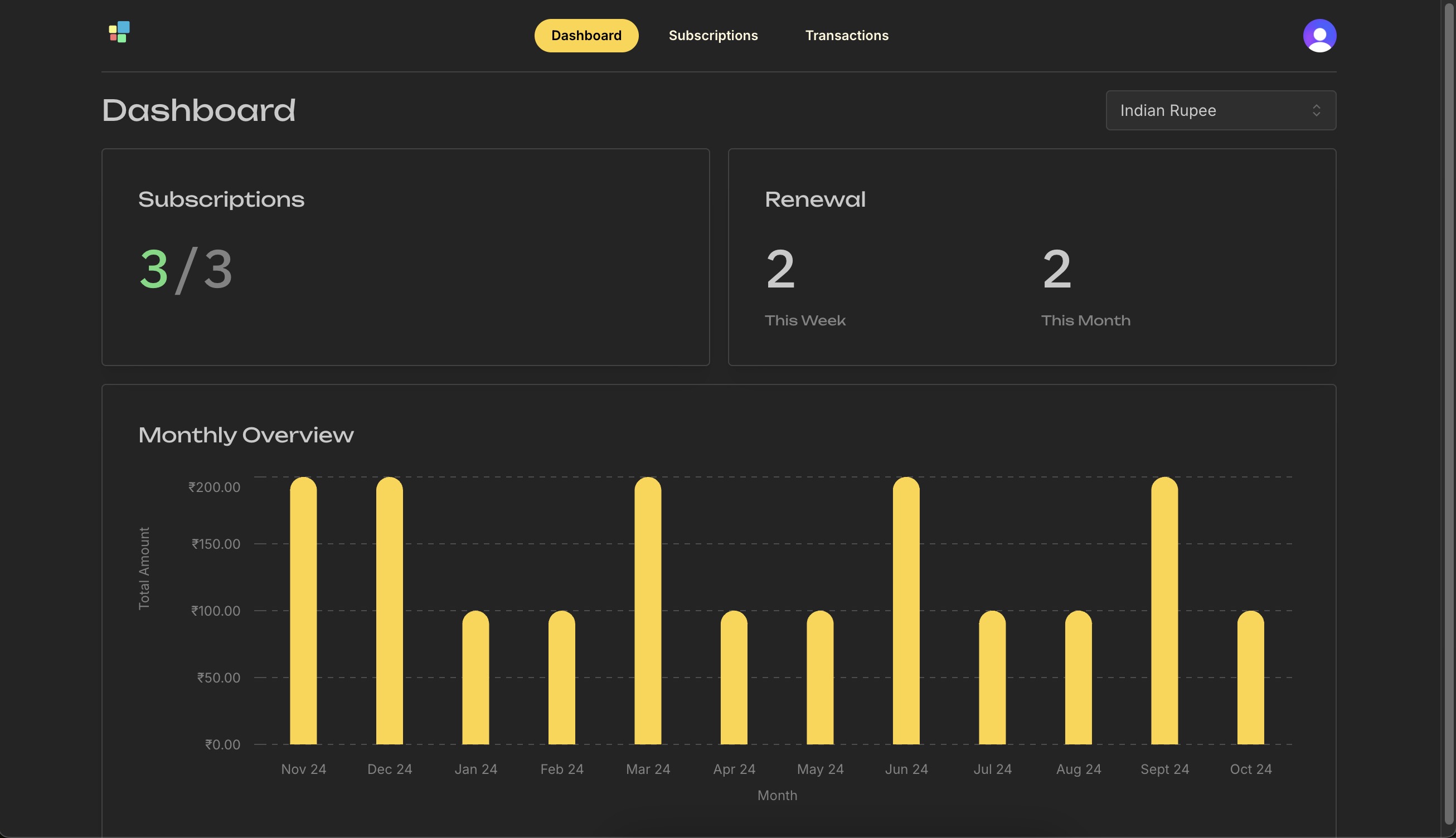1456x838 pixels.
Task: Click the page vertical scrollbar
Action: pos(1449,415)
